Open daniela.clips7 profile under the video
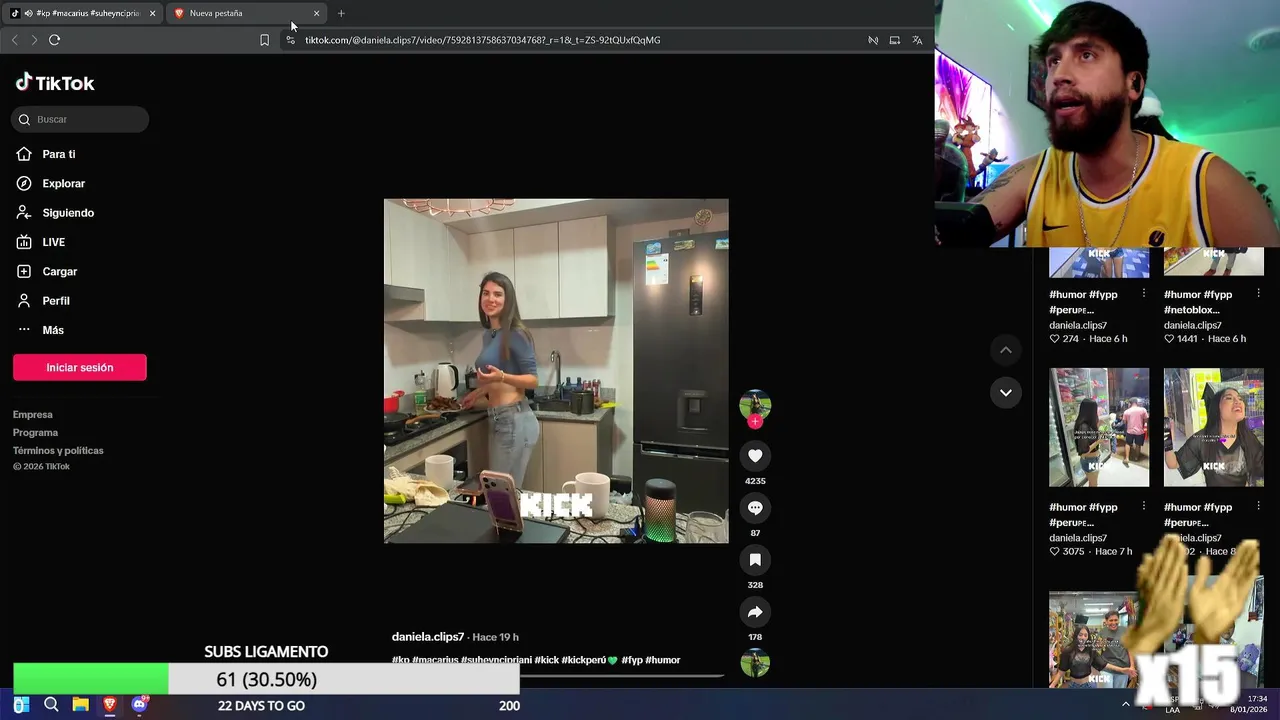1280x720 pixels. click(x=428, y=637)
